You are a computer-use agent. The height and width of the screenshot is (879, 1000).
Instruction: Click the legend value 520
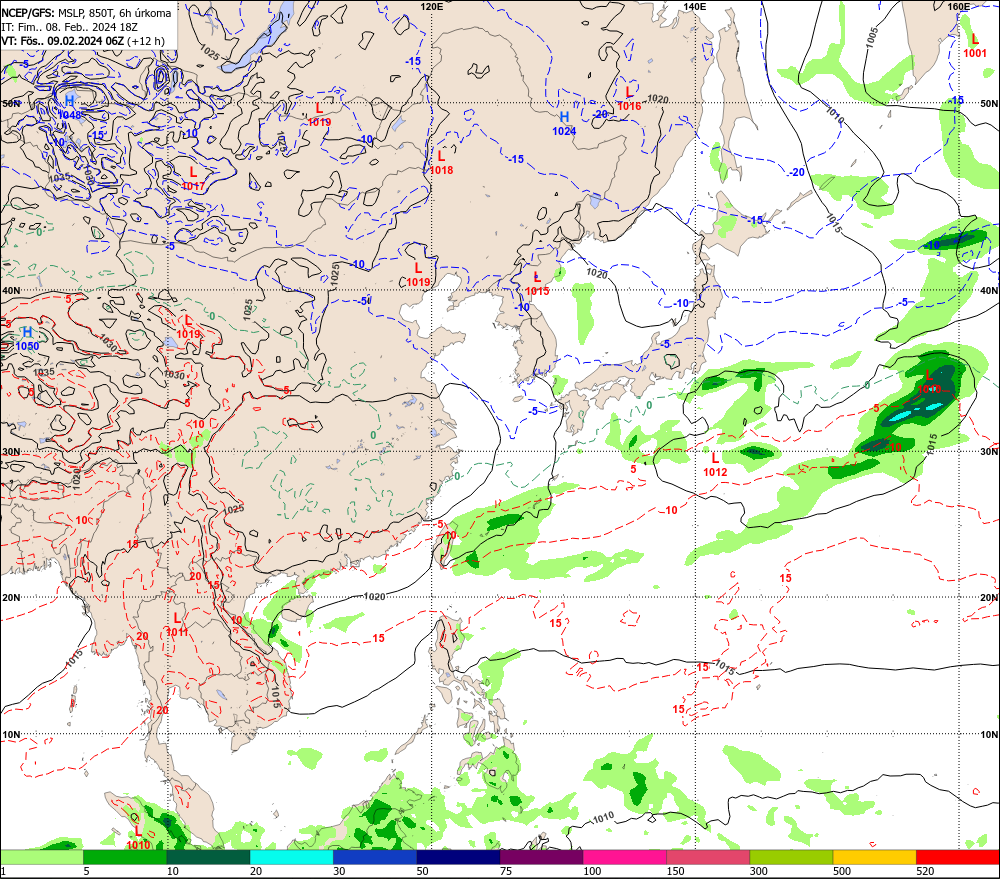pos(925,871)
